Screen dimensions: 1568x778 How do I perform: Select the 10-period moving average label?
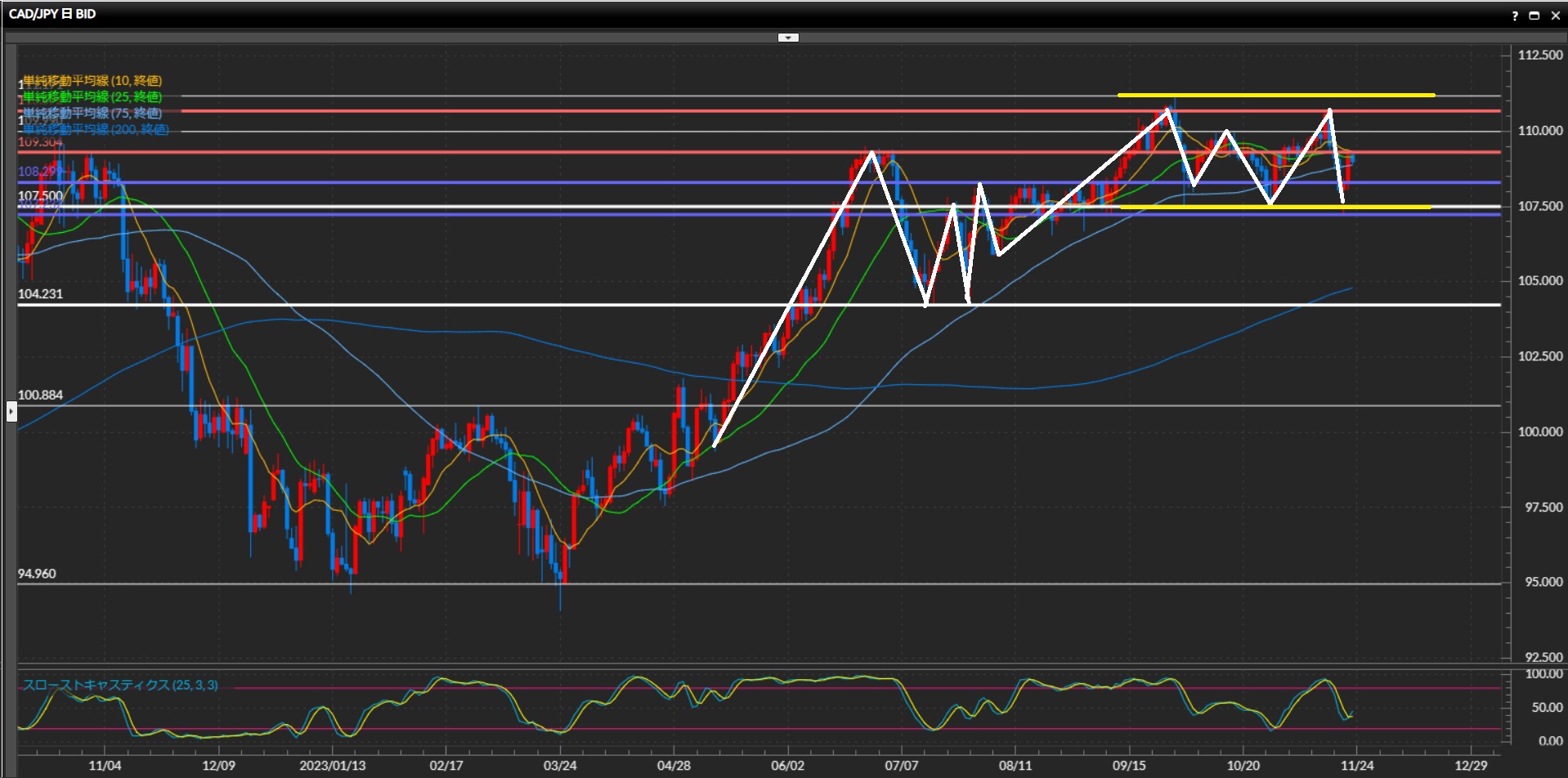[92, 81]
